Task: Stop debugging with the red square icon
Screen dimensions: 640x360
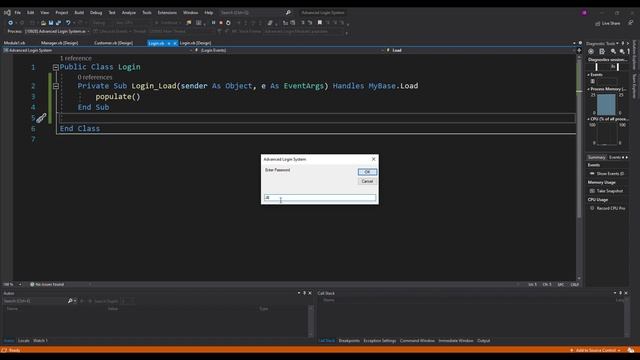Action: (x=221, y=23)
